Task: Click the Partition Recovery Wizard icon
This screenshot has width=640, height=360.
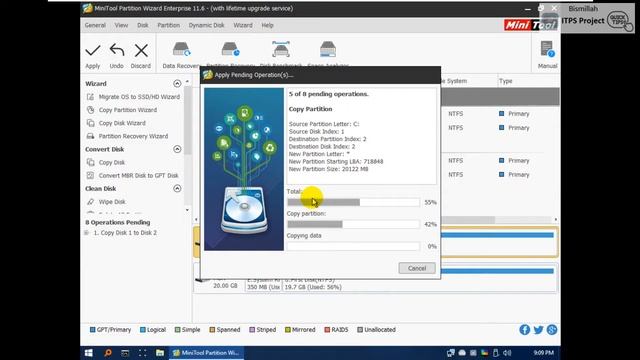Action: click(x=90, y=136)
